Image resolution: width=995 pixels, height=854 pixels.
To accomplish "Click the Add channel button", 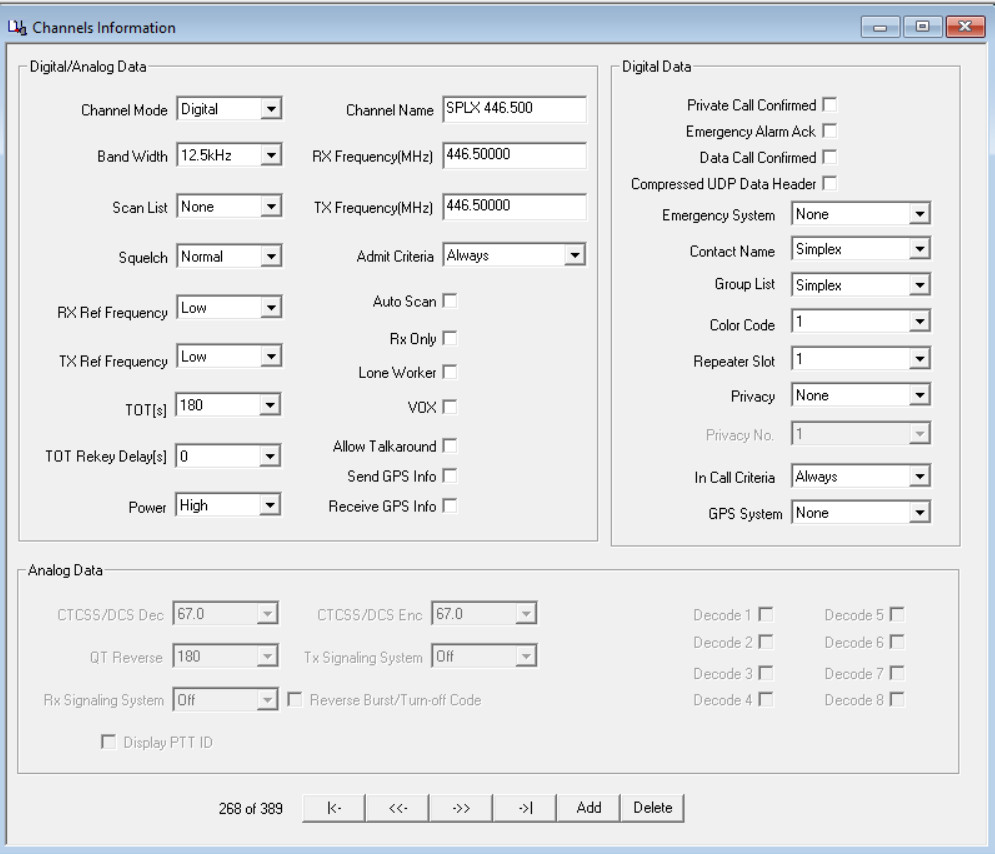I will click(588, 808).
